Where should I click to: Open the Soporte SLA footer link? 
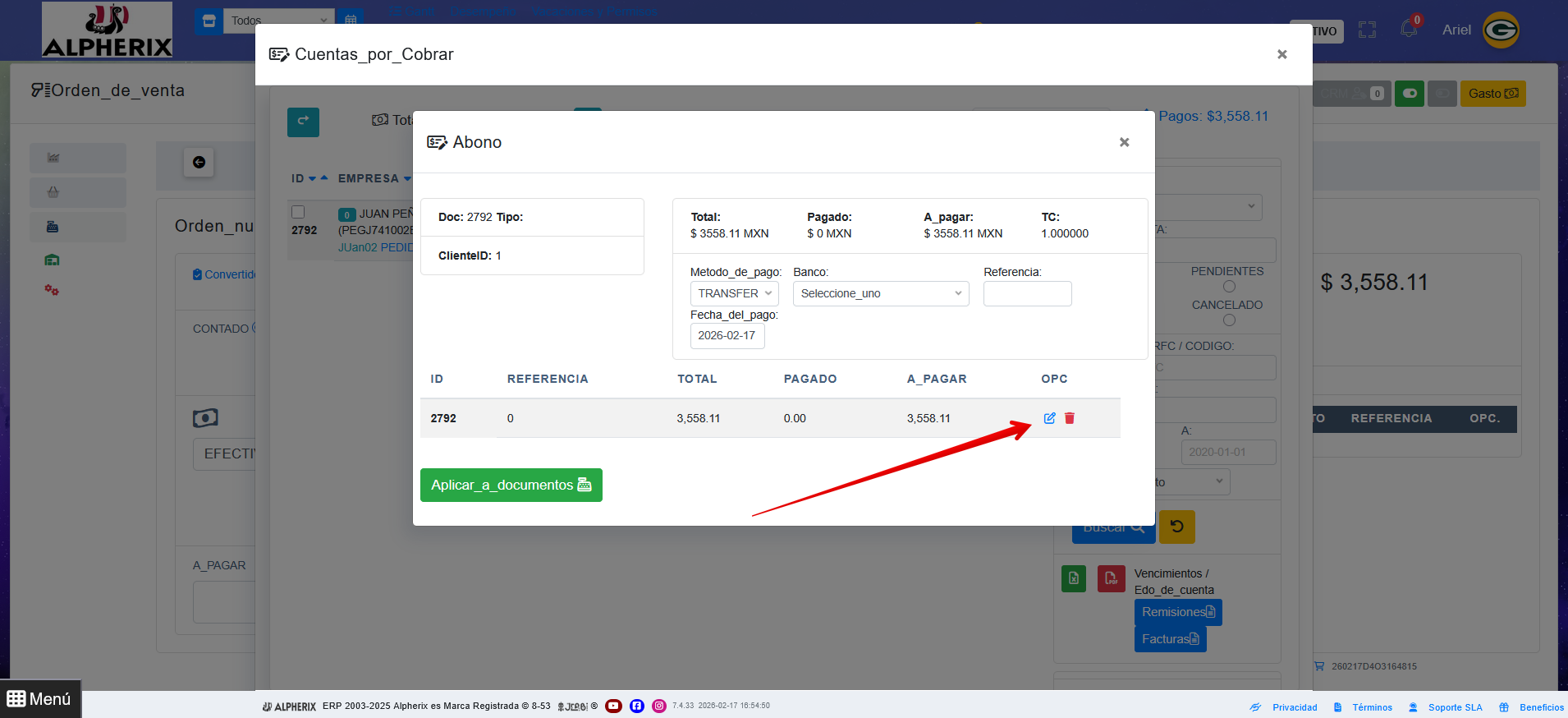(1455, 707)
